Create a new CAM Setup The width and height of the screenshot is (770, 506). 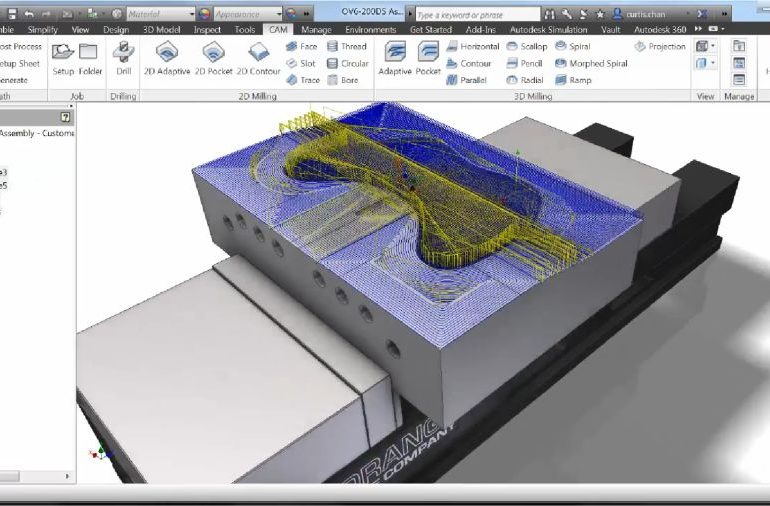[62, 58]
